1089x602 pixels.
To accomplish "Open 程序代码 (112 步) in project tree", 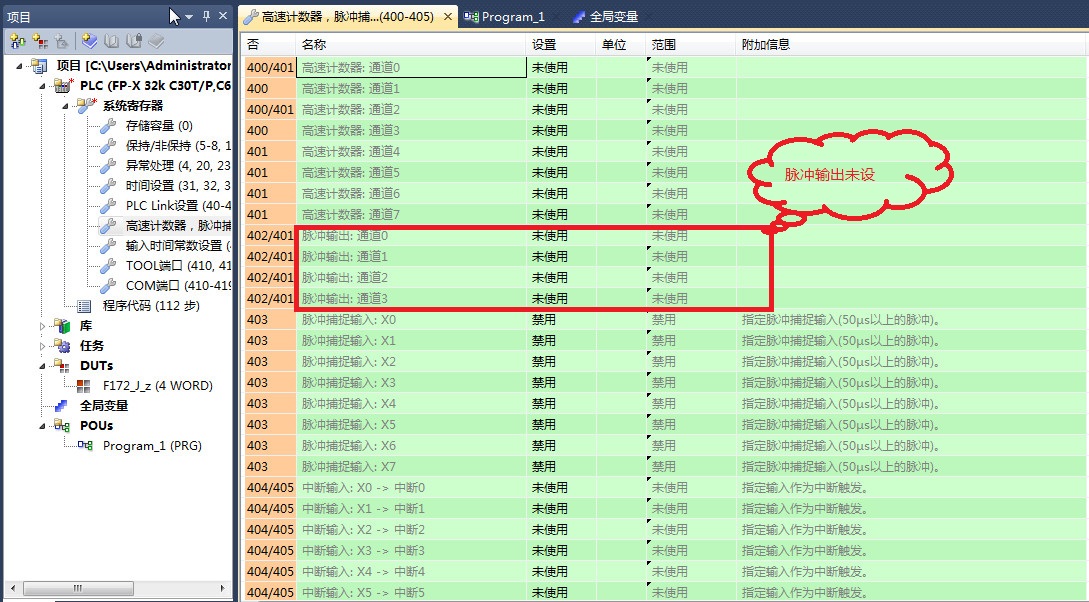I will pos(150,305).
